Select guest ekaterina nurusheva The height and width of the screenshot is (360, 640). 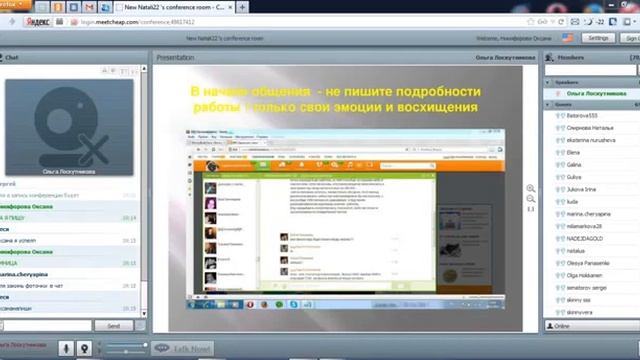(591, 140)
